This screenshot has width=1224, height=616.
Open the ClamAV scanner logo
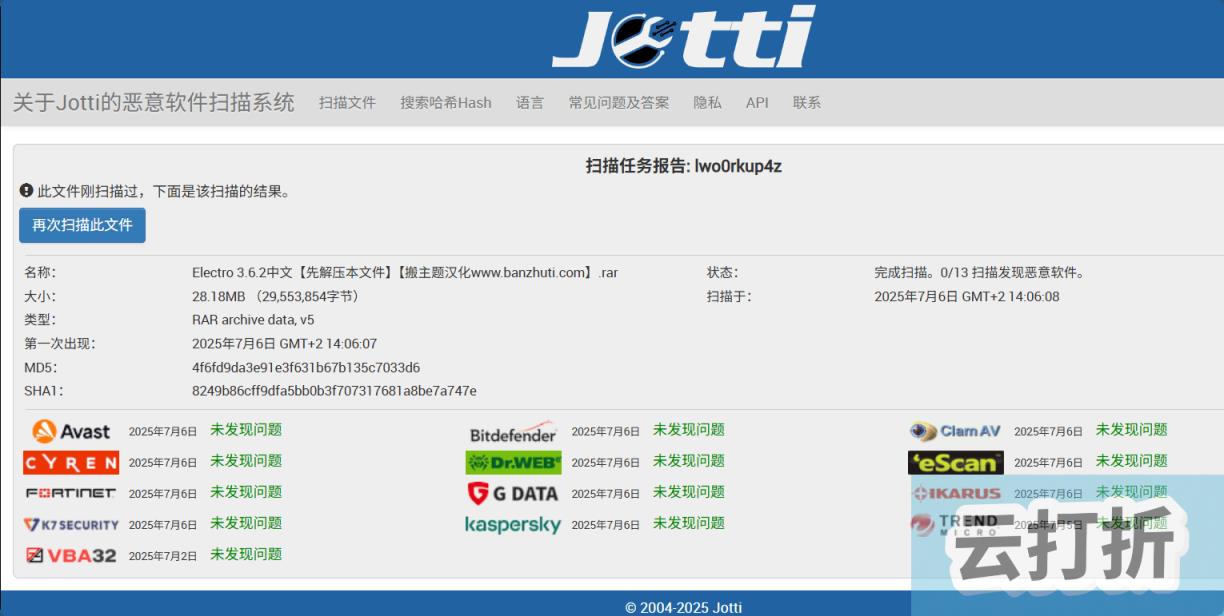pos(955,431)
